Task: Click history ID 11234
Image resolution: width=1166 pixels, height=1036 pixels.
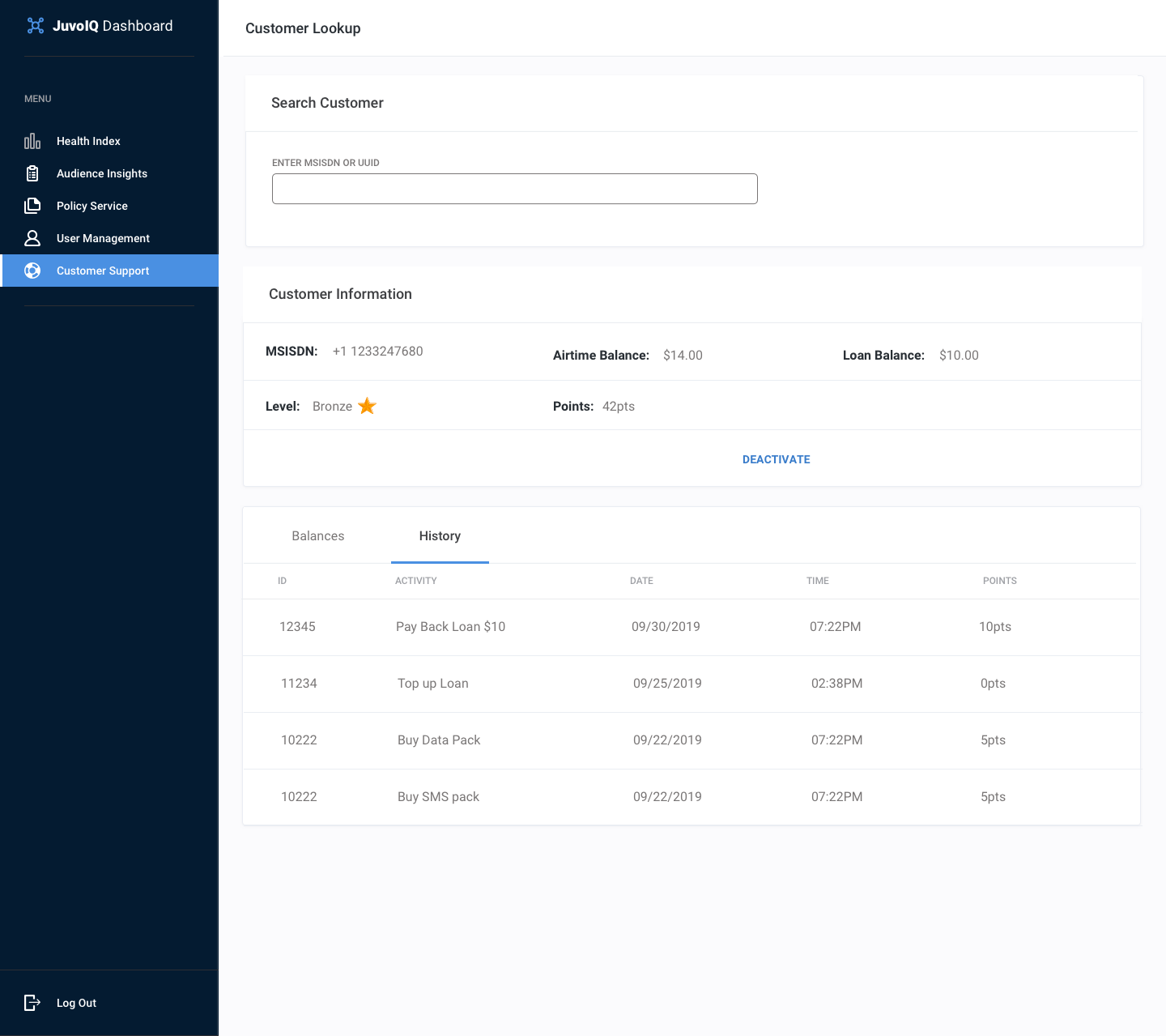Action: point(299,684)
